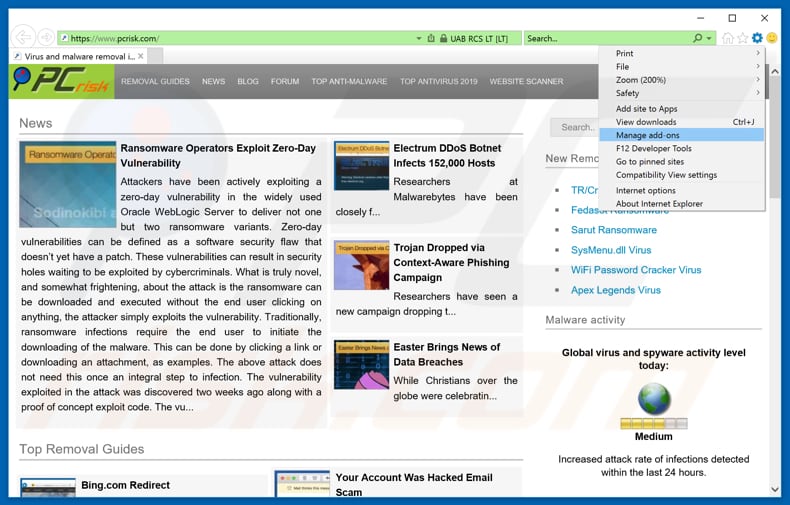Screen dimensions: 790x505
Task: Click the browser Back arrow button
Action: pos(23,37)
